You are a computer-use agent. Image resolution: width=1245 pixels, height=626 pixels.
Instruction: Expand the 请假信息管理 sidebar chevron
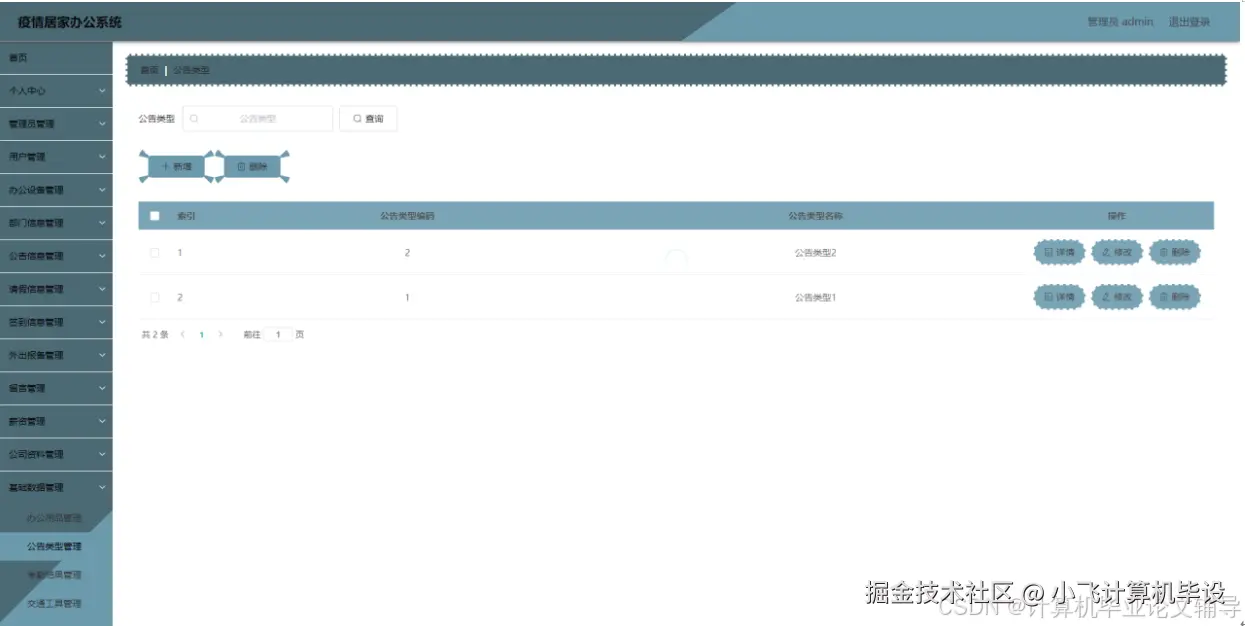pyautogui.click(x=102, y=289)
